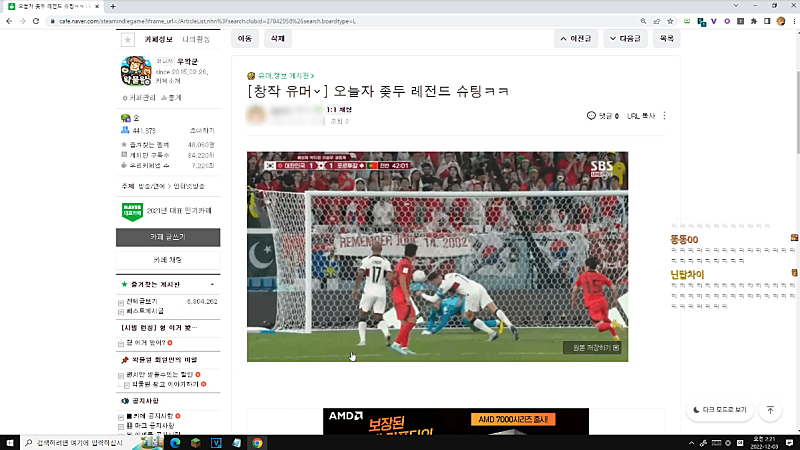Click the 목록 list button
The image size is (800, 450).
click(x=666, y=39)
